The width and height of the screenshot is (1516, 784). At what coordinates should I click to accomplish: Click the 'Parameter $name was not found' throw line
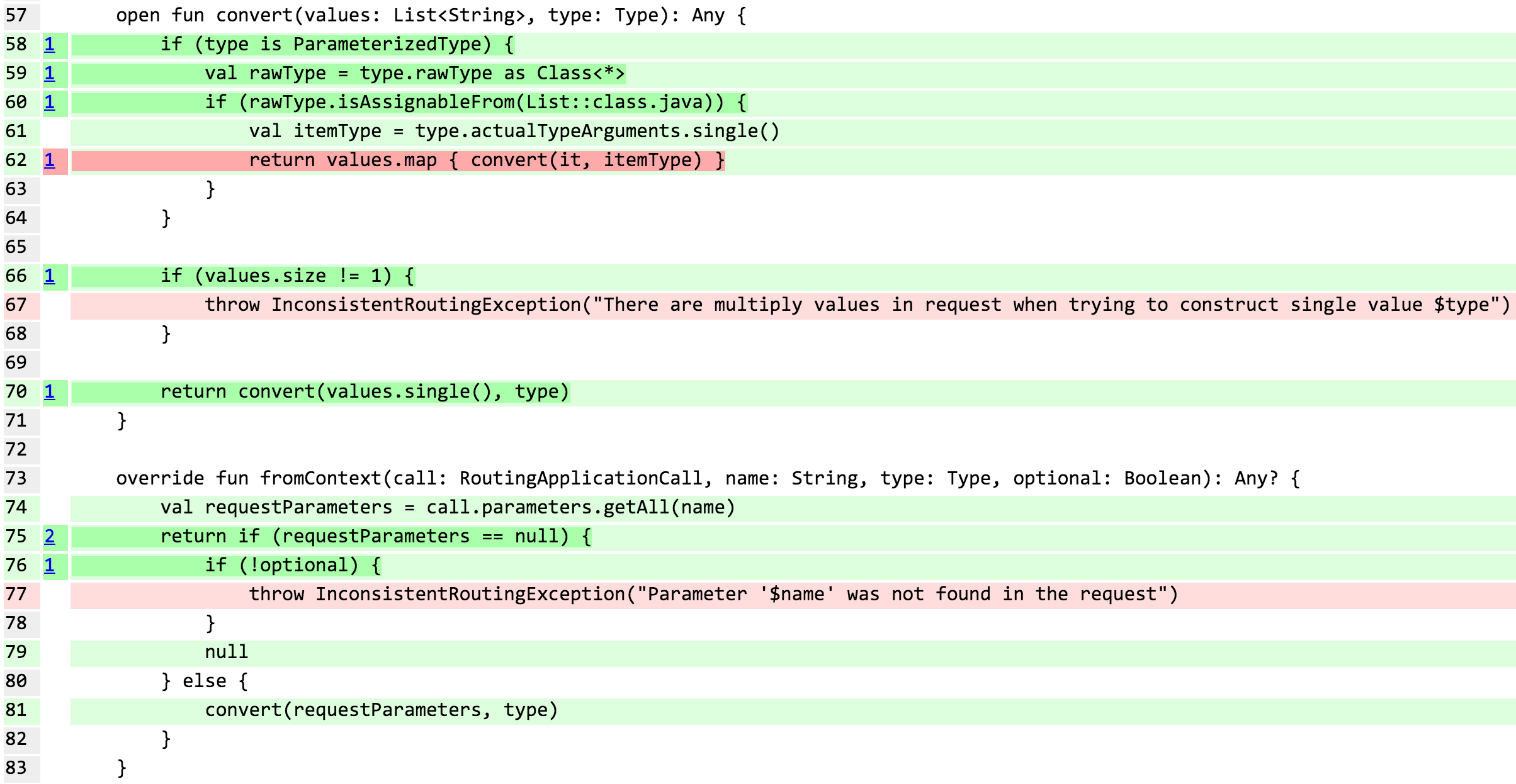[713, 595]
